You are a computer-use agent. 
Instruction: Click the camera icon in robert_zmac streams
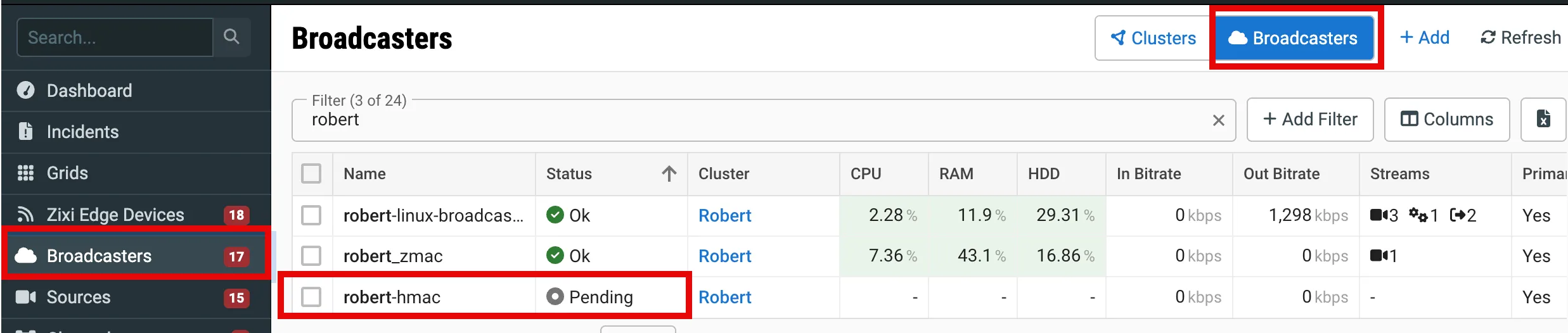tap(1379, 256)
